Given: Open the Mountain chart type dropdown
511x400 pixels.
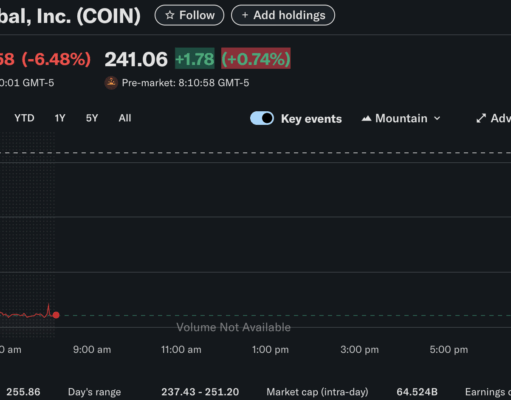Looking at the screenshot, I should coord(401,118).
